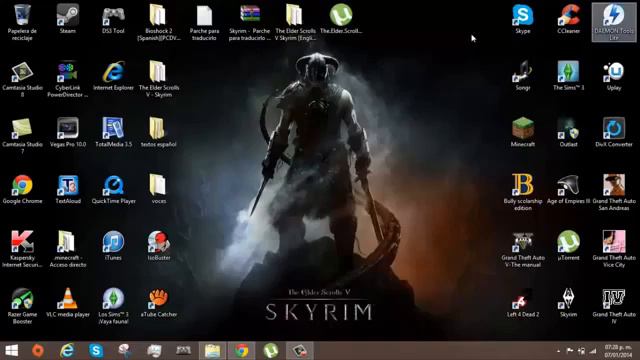Switch to Chrome on the taskbar

(241, 351)
